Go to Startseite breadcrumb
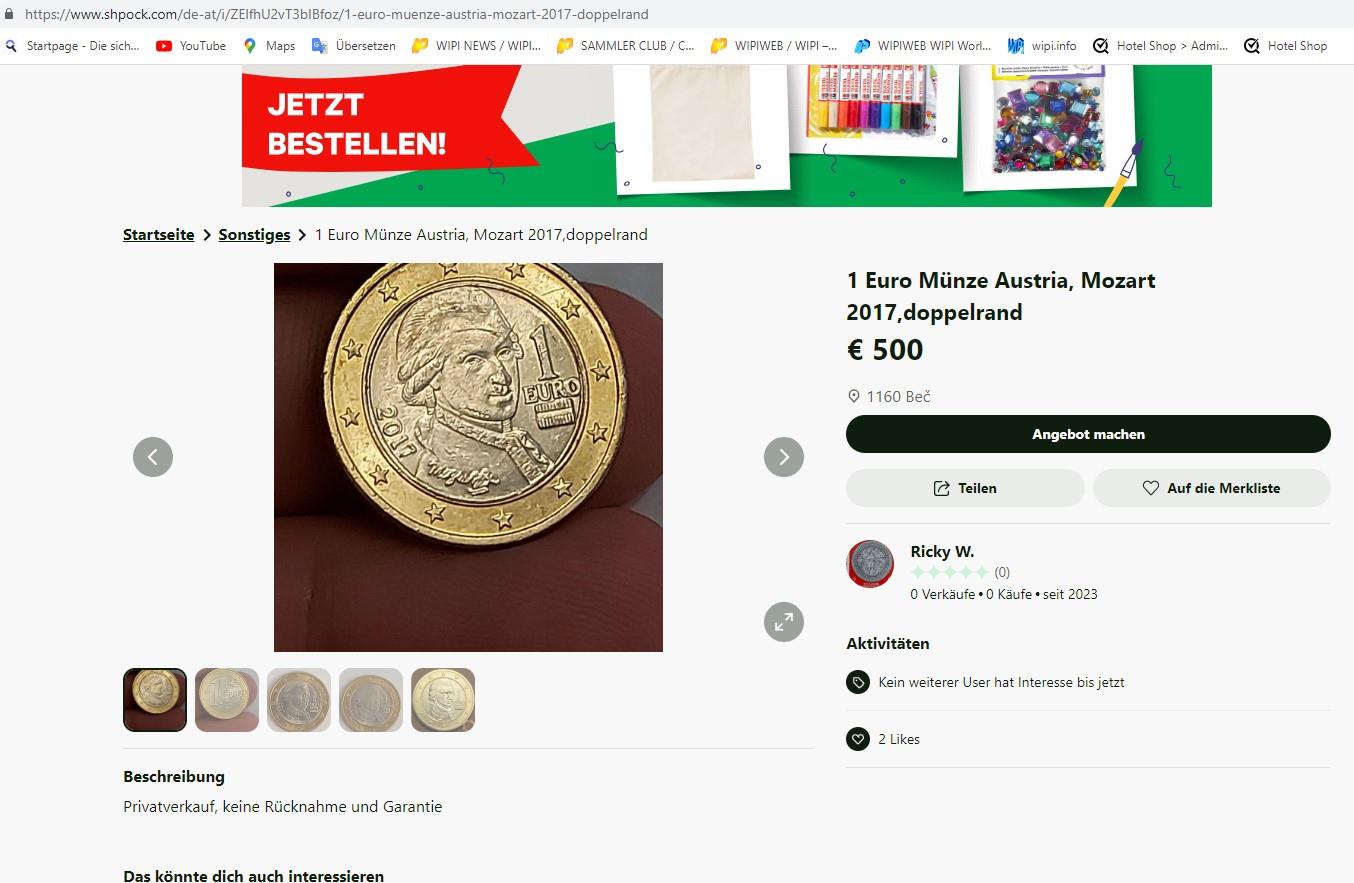The height and width of the screenshot is (883, 1354). coord(159,235)
